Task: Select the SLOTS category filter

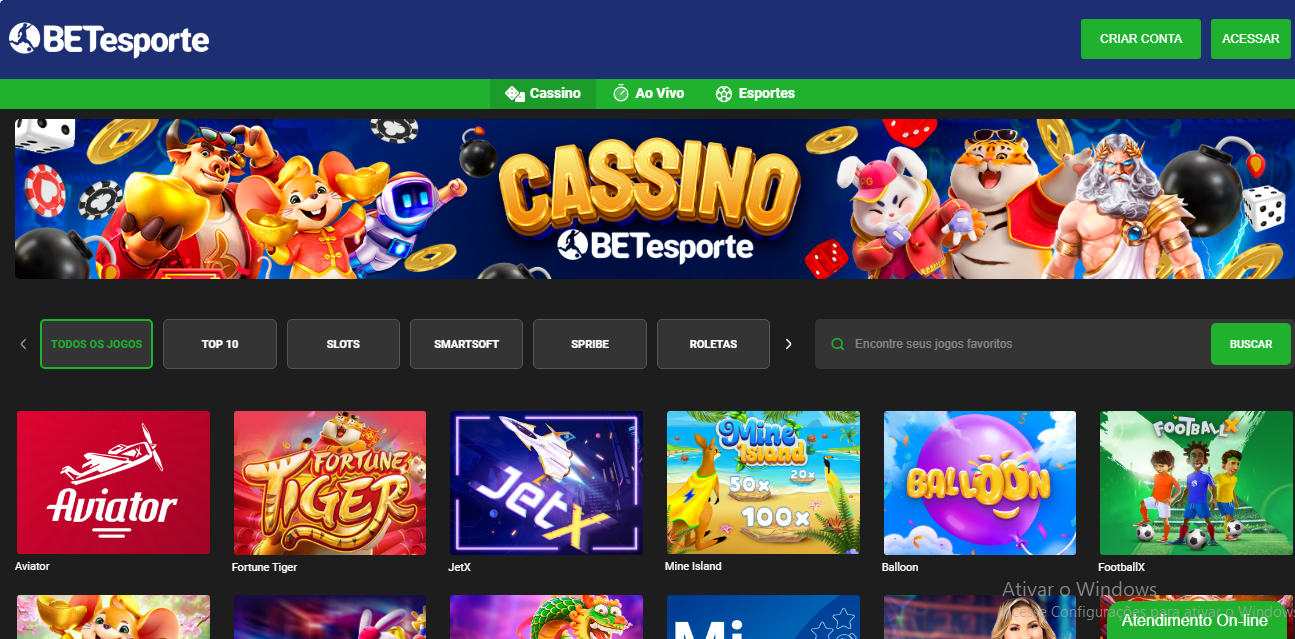Action: [343, 344]
